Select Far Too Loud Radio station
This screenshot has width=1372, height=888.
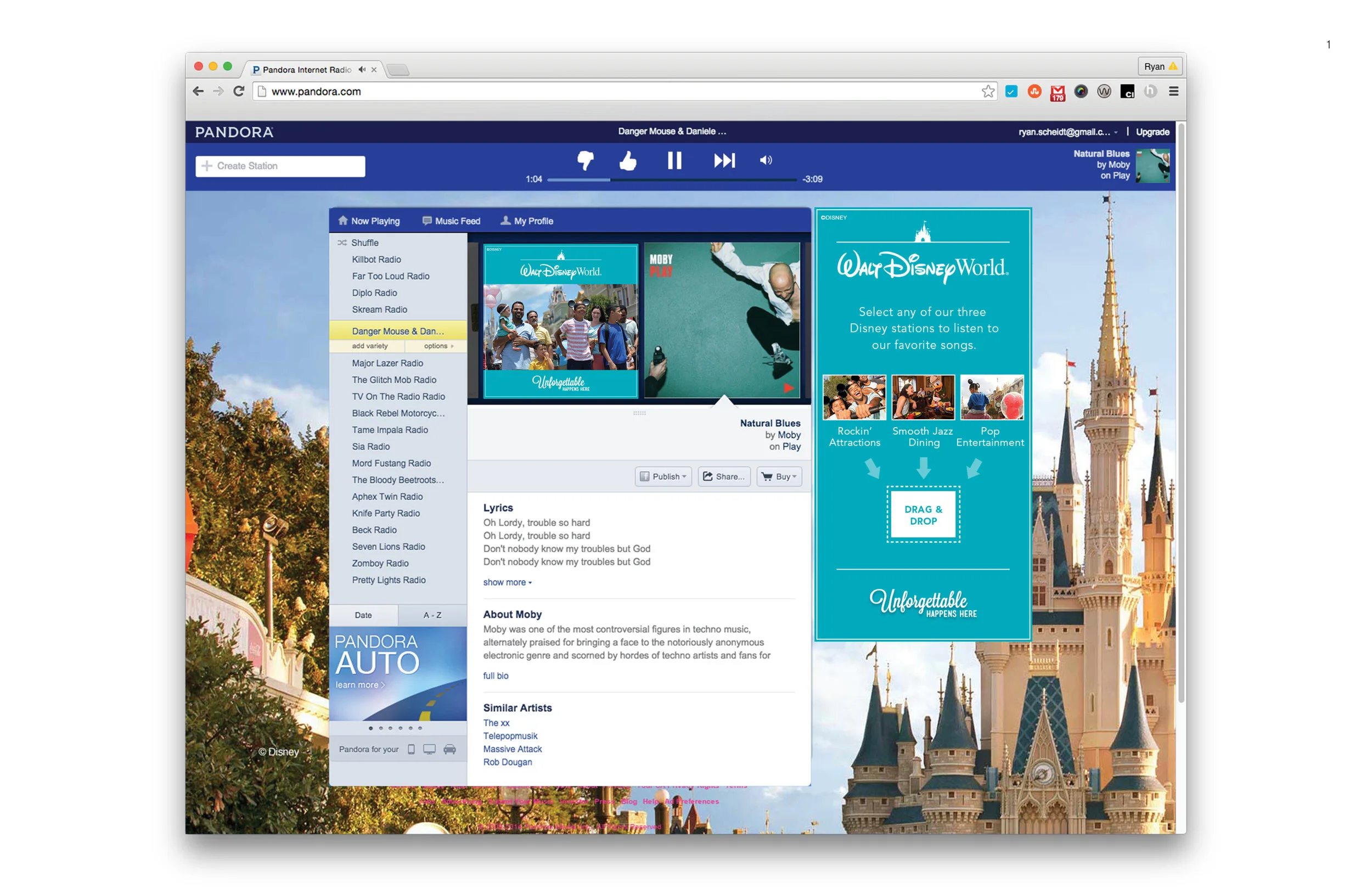click(391, 276)
